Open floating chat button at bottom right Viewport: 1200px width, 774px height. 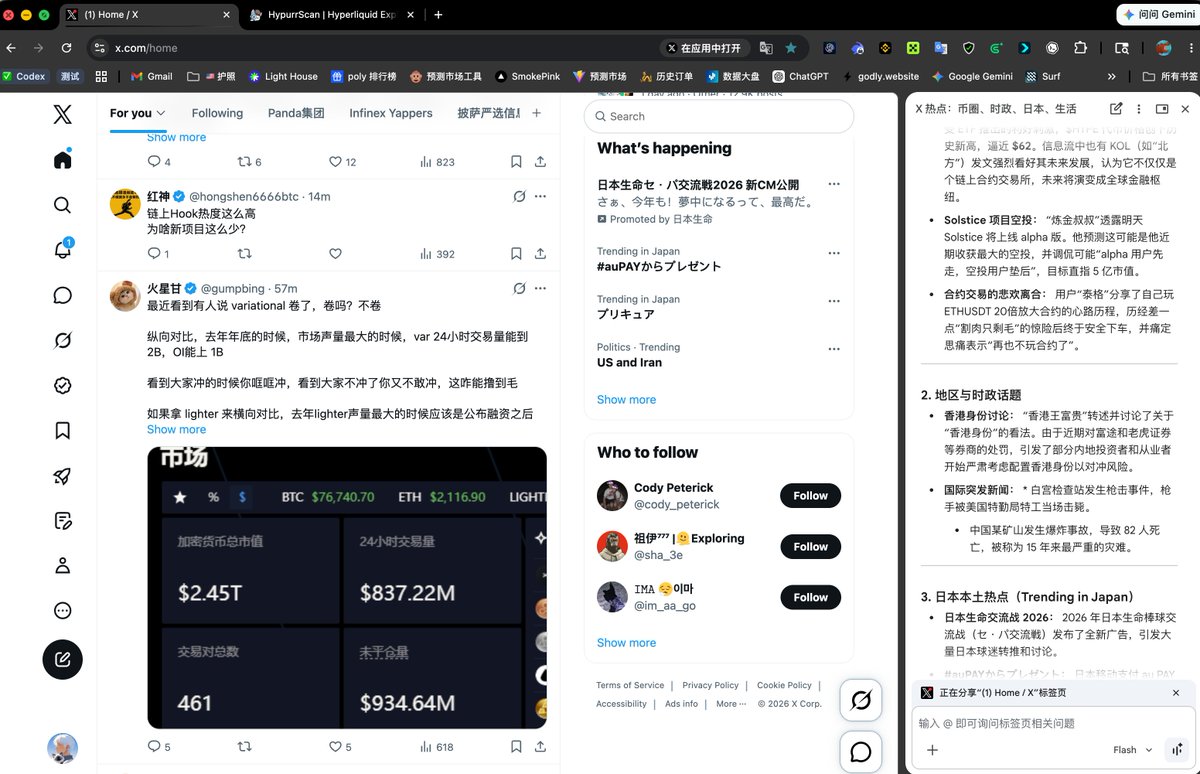860,752
